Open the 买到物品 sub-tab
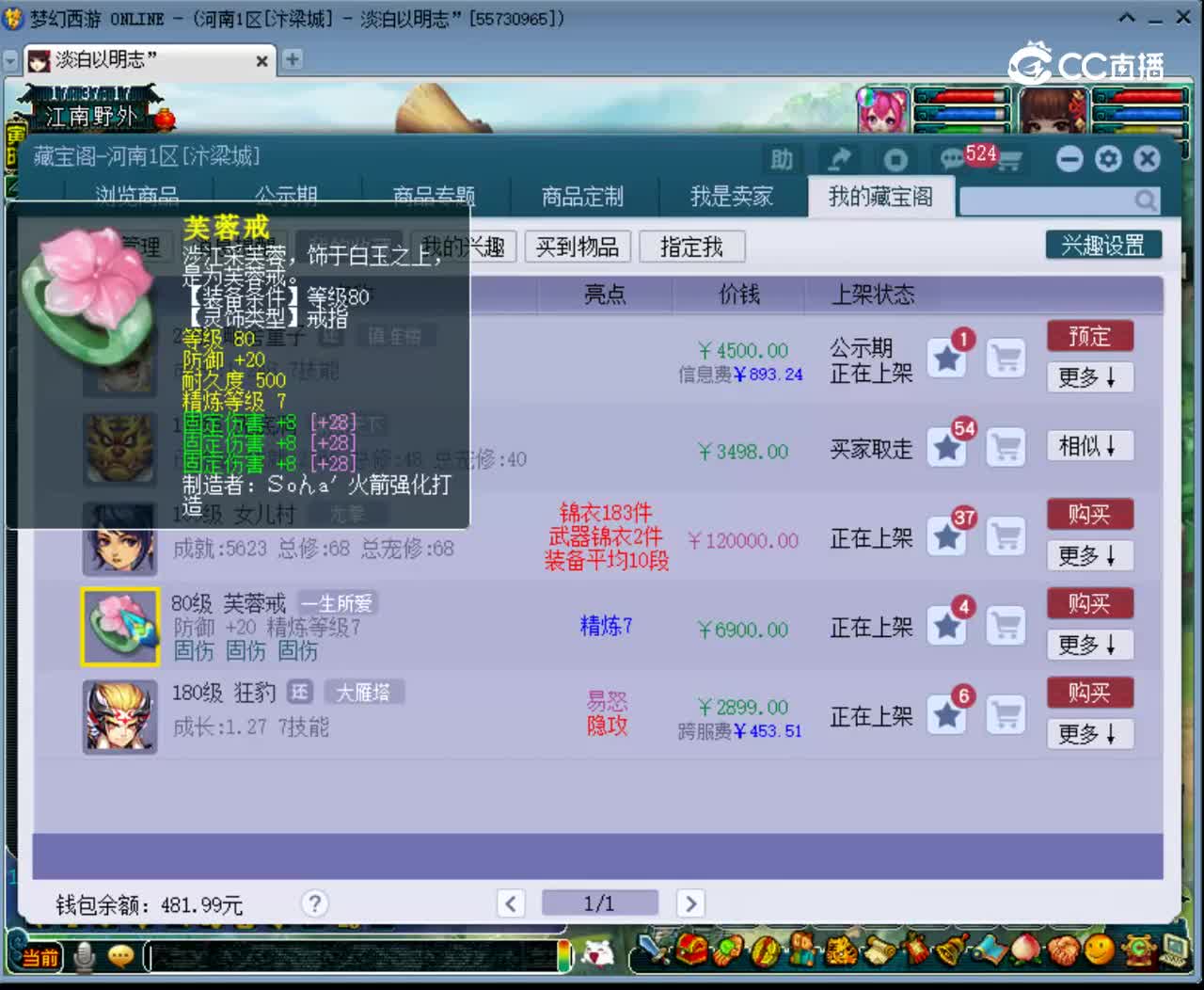 click(578, 247)
